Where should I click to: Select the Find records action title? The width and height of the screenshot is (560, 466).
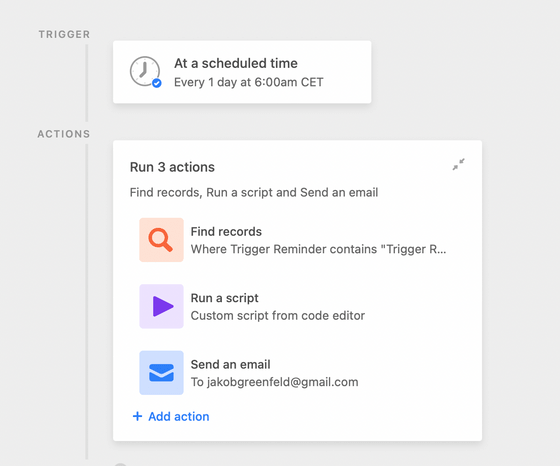[x=226, y=232]
